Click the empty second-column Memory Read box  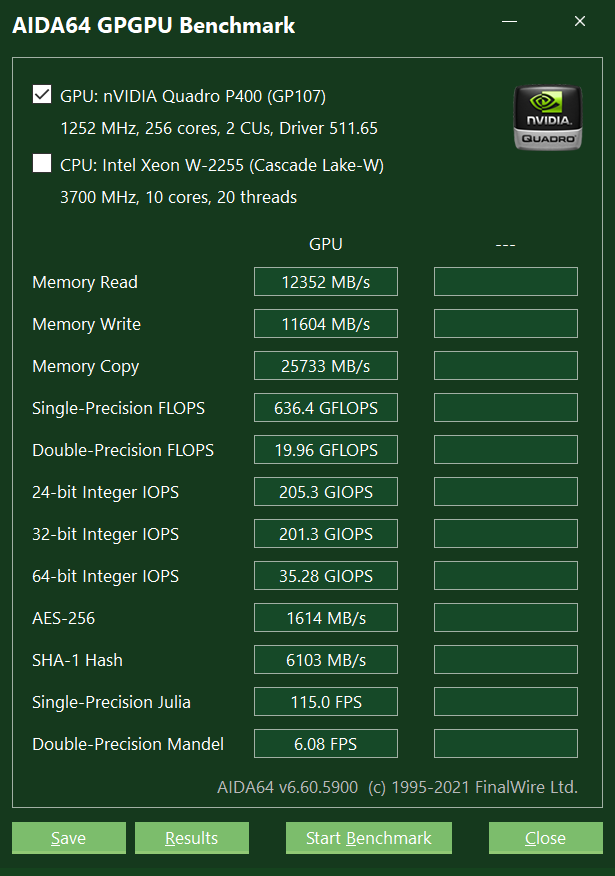pyautogui.click(x=506, y=282)
